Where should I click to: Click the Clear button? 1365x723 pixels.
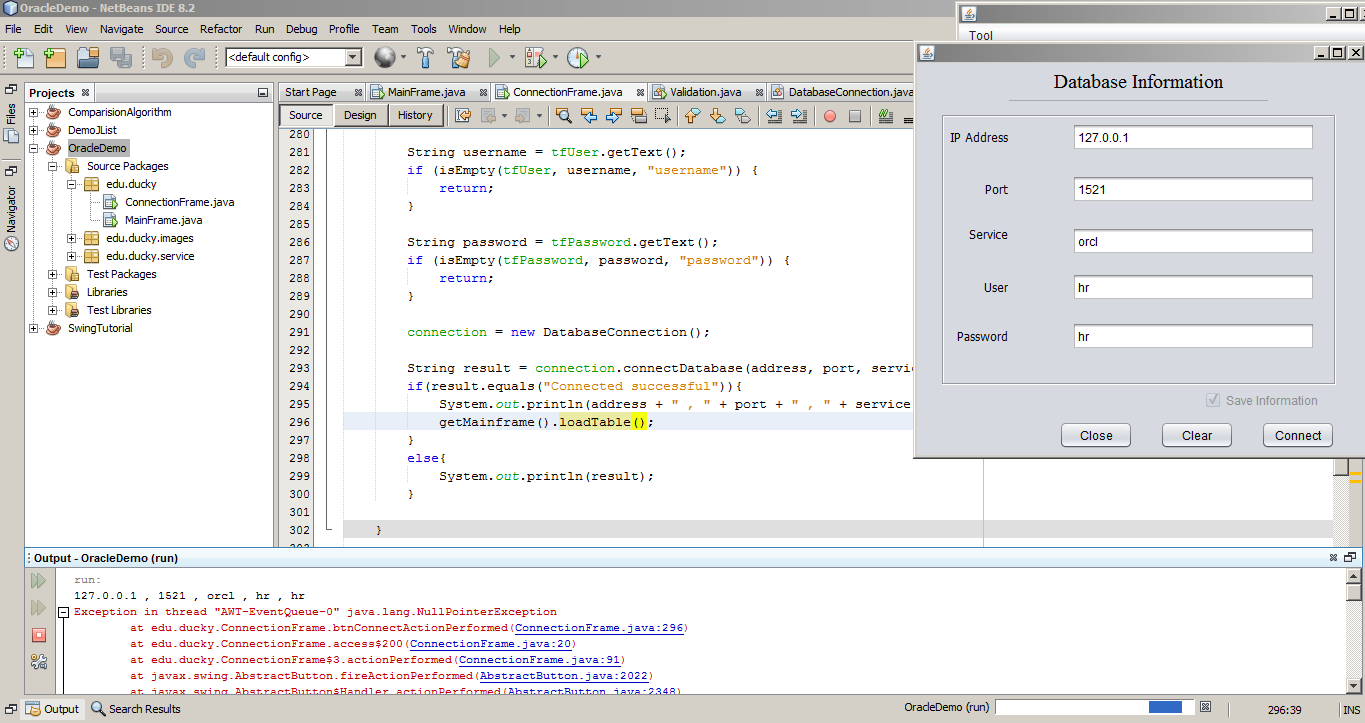point(1197,435)
